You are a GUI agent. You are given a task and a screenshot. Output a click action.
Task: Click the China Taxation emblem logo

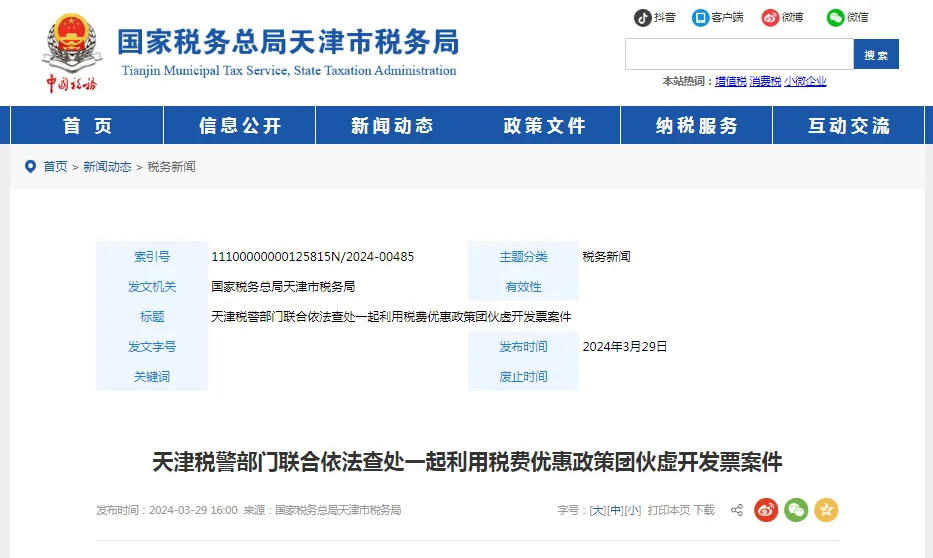point(71,52)
